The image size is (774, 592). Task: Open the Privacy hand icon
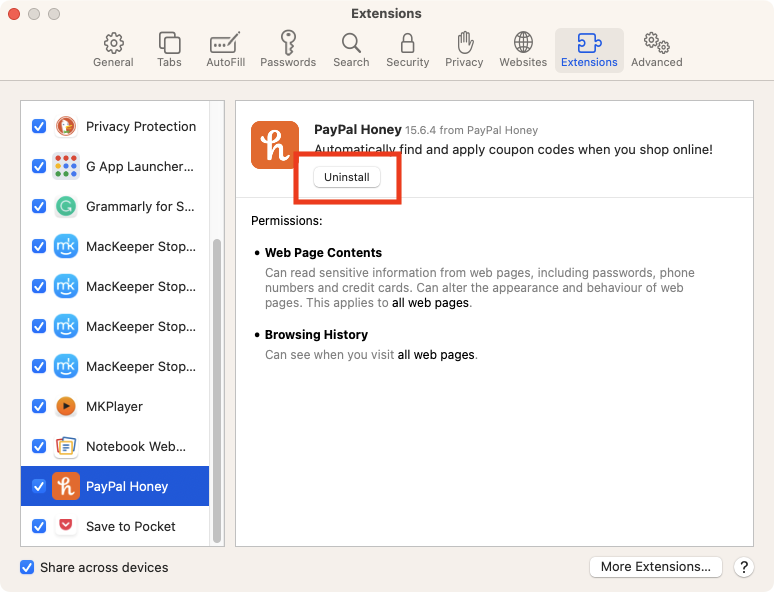(x=464, y=42)
